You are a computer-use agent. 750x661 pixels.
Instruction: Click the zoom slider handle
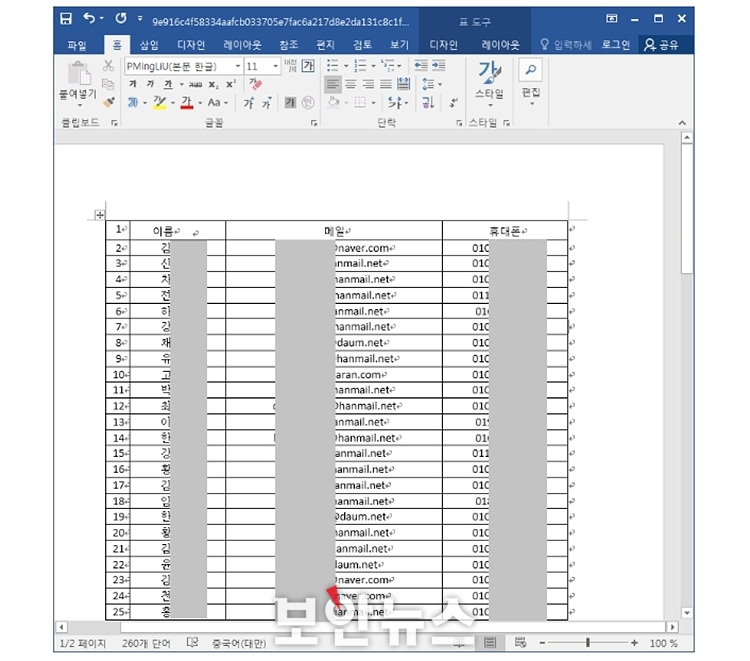[x=588, y=643]
